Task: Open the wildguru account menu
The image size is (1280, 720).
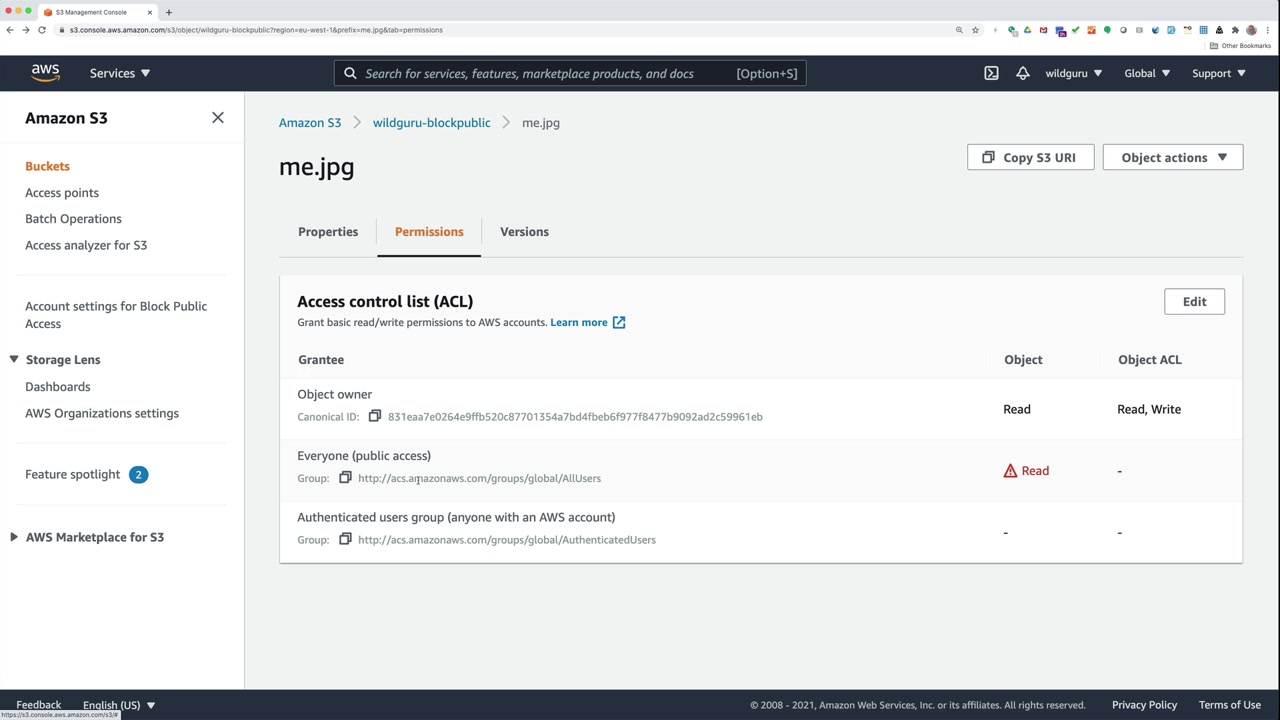Action: (x=1074, y=73)
